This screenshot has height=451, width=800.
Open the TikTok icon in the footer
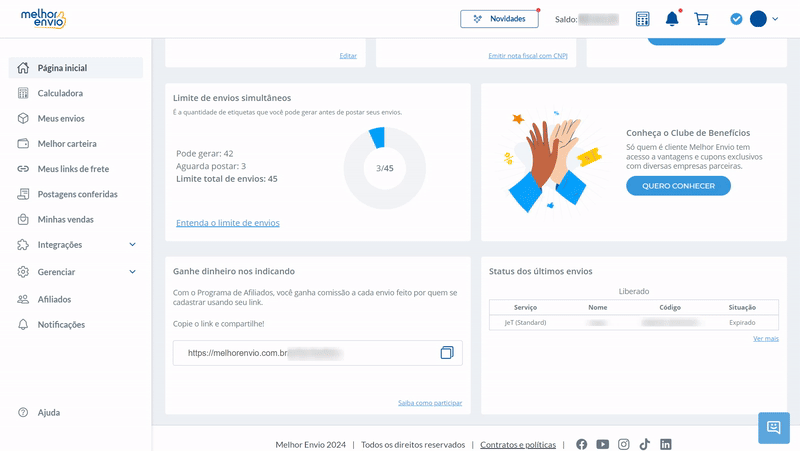pos(644,444)
